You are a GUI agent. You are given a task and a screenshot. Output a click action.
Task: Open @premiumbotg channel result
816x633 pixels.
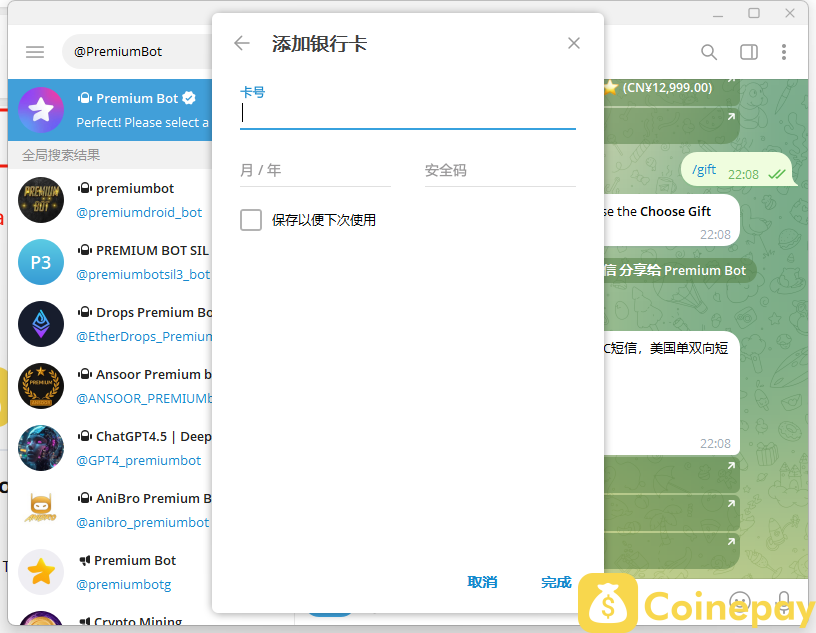coord(123,584)
